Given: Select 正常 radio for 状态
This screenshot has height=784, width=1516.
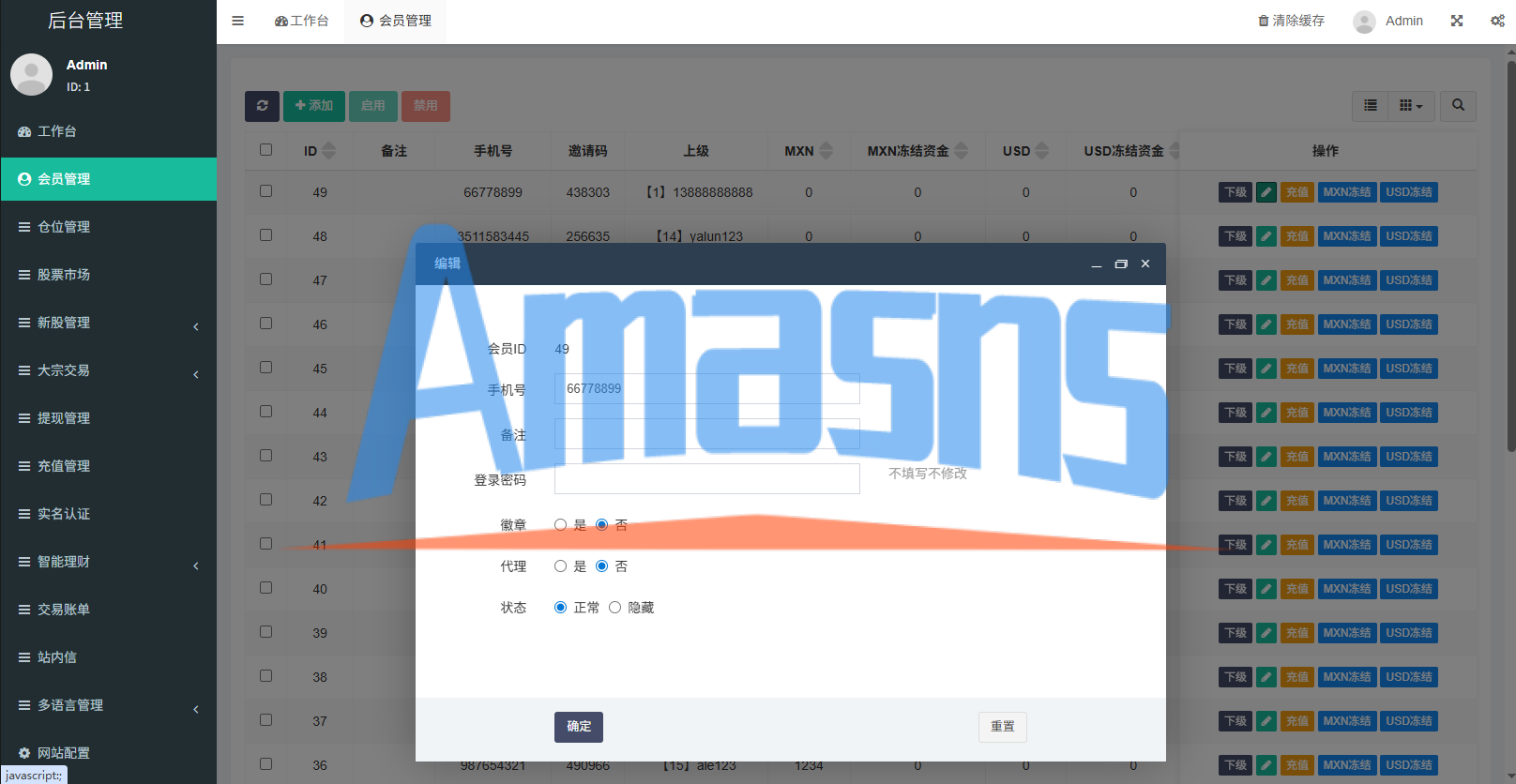Looking at the screenshot, I should tap(560, 608).
